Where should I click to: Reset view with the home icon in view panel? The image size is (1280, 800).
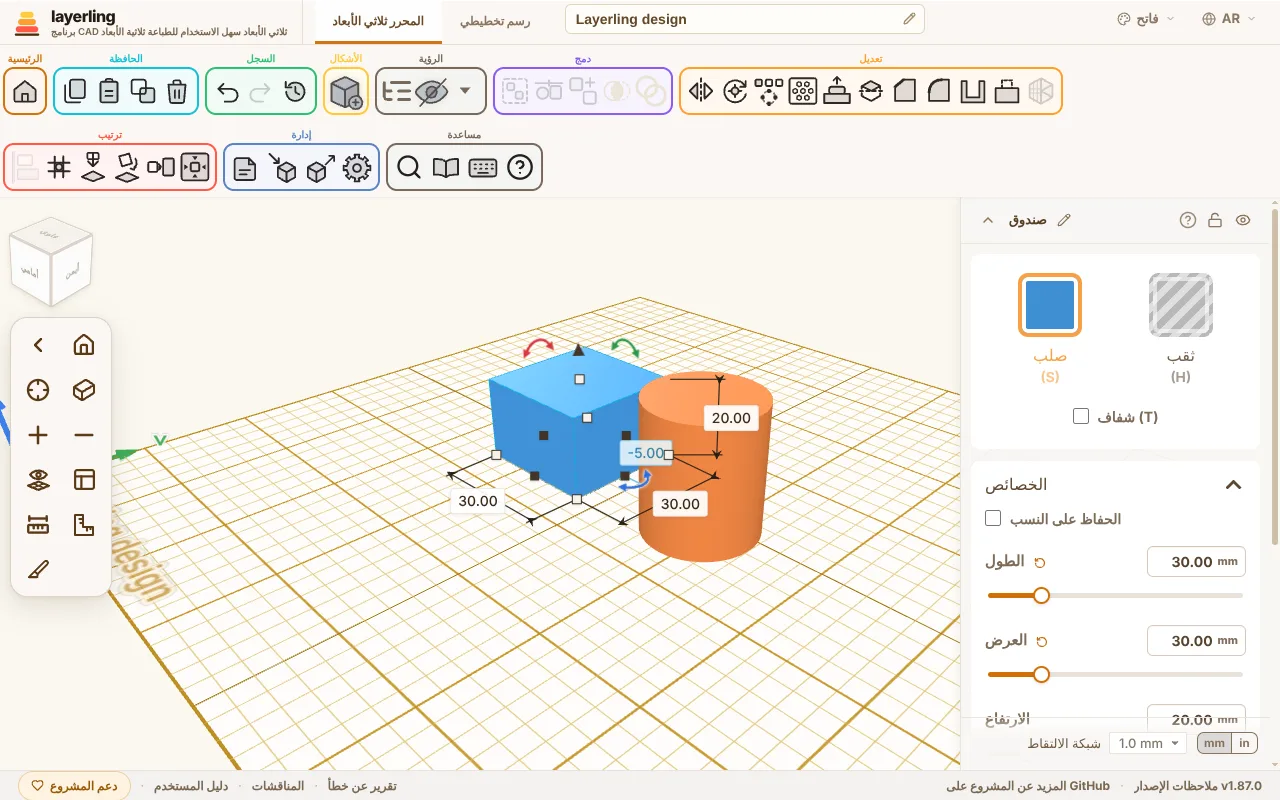coord(84,345)
